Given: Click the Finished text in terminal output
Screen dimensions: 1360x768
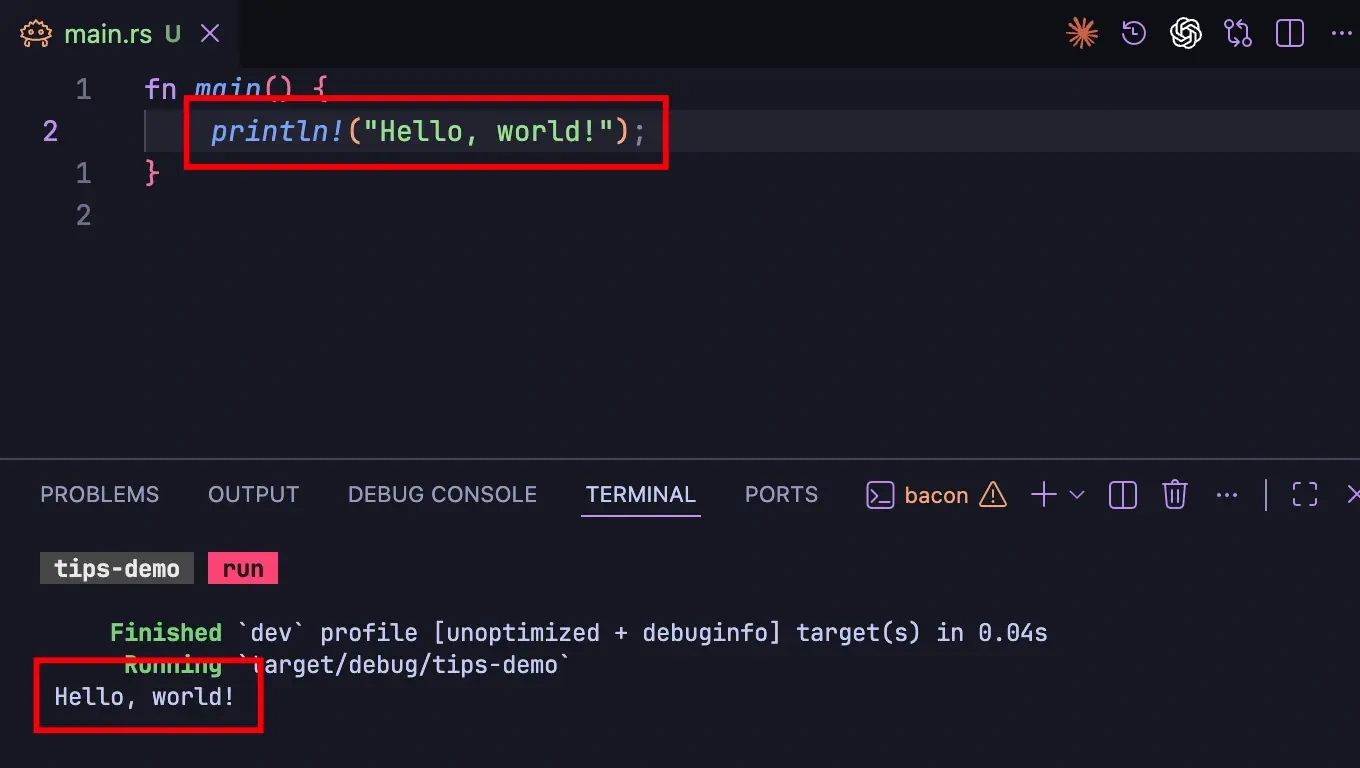Looking at the screenshot, I should [x=166, y=633].
